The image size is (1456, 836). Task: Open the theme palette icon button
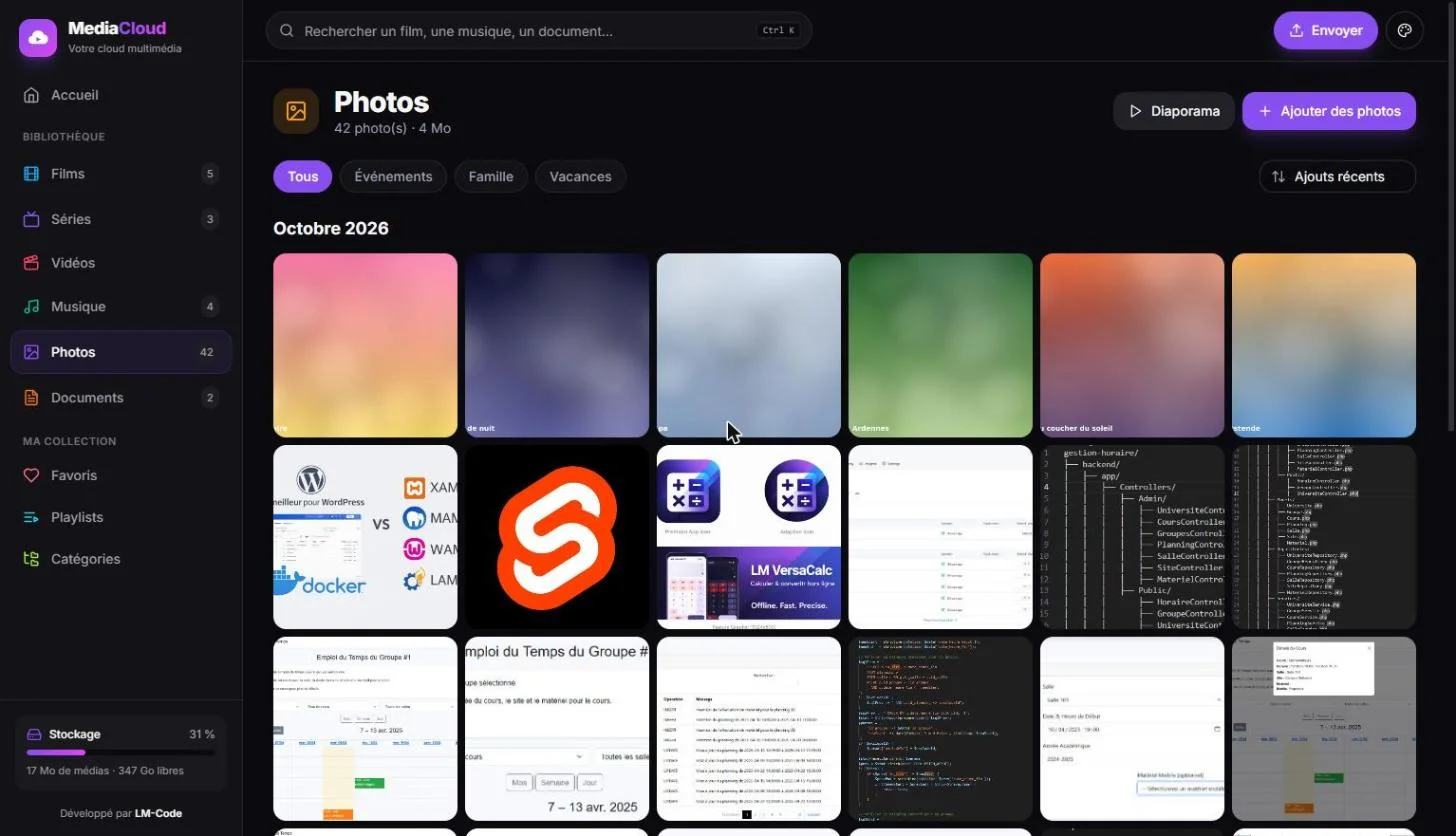(1404, 30)
